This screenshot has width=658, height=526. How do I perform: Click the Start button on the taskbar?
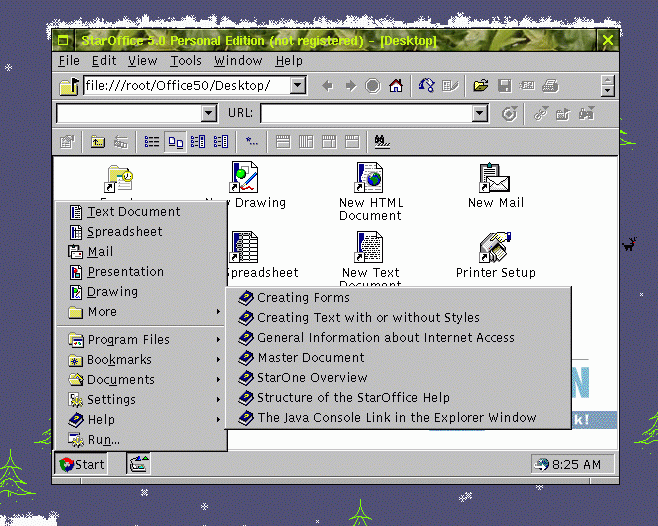pos(81,464)
